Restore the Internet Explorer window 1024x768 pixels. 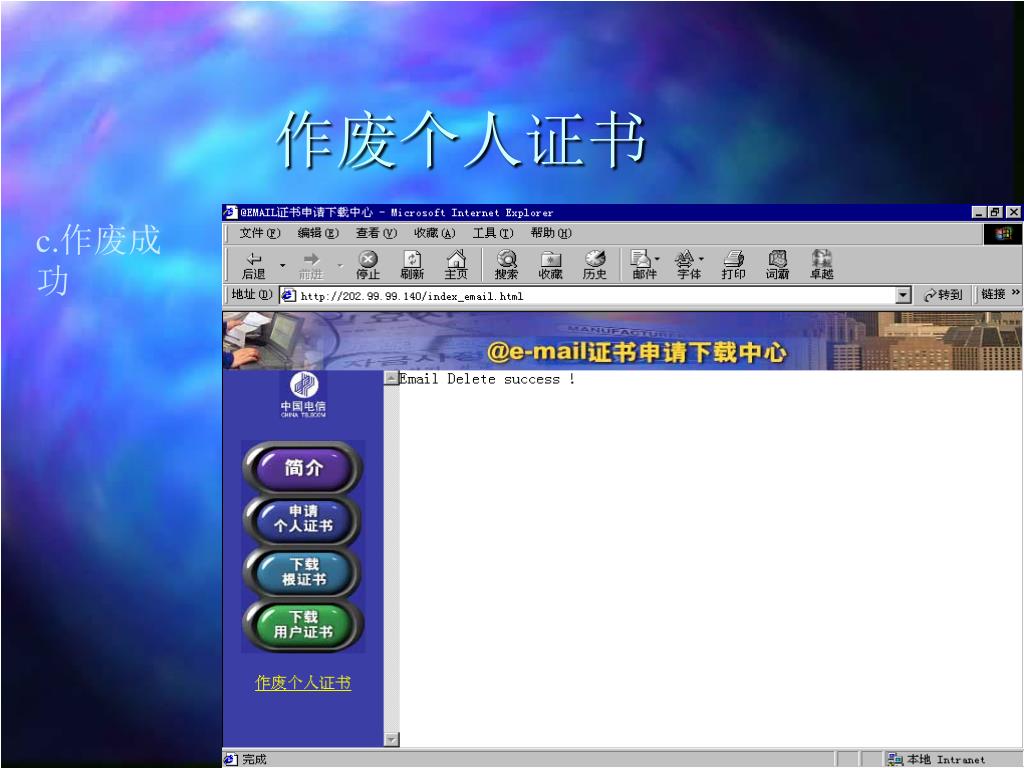(995, 212)
